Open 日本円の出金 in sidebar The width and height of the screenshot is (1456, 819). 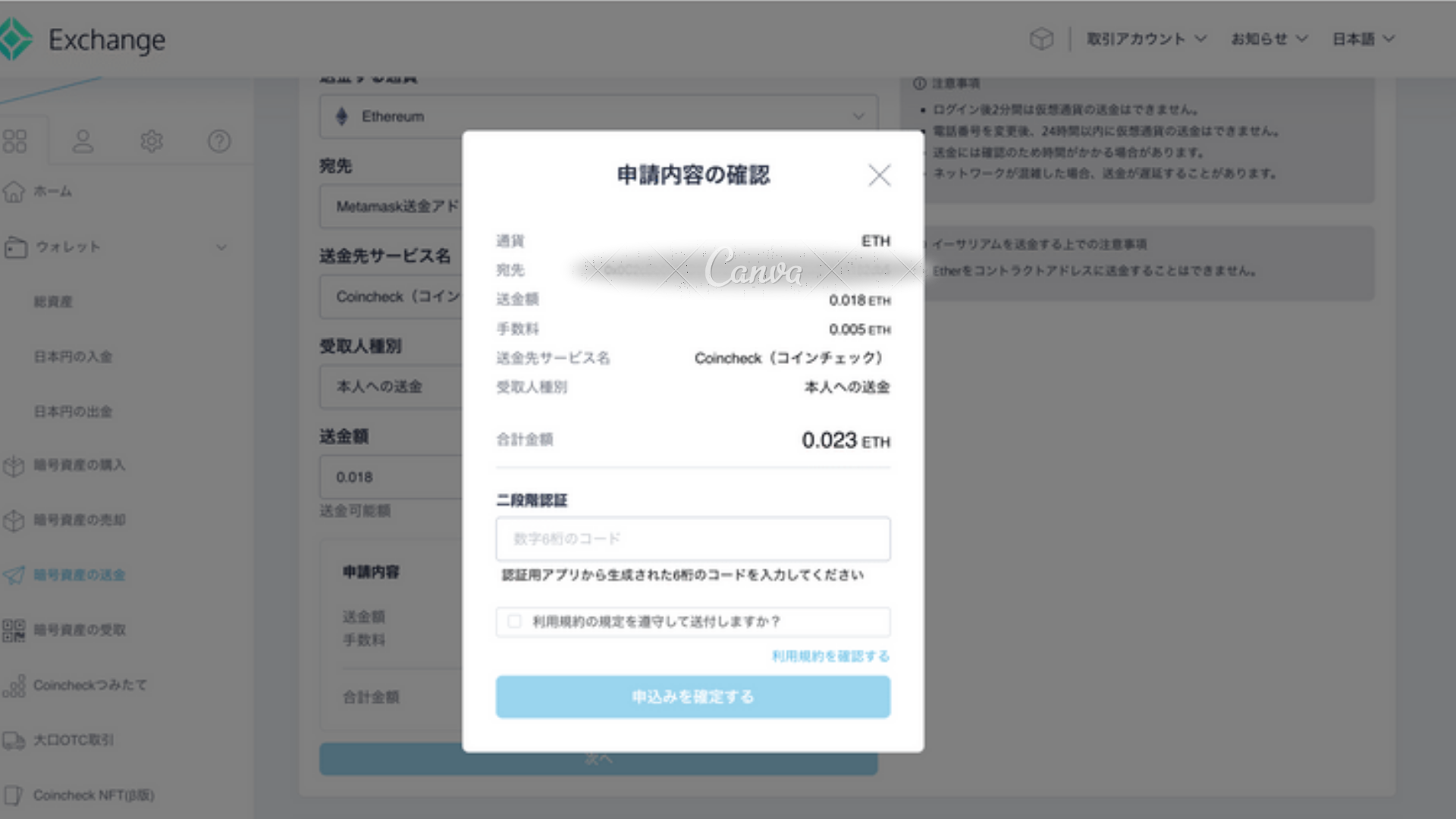pos(73,412)
